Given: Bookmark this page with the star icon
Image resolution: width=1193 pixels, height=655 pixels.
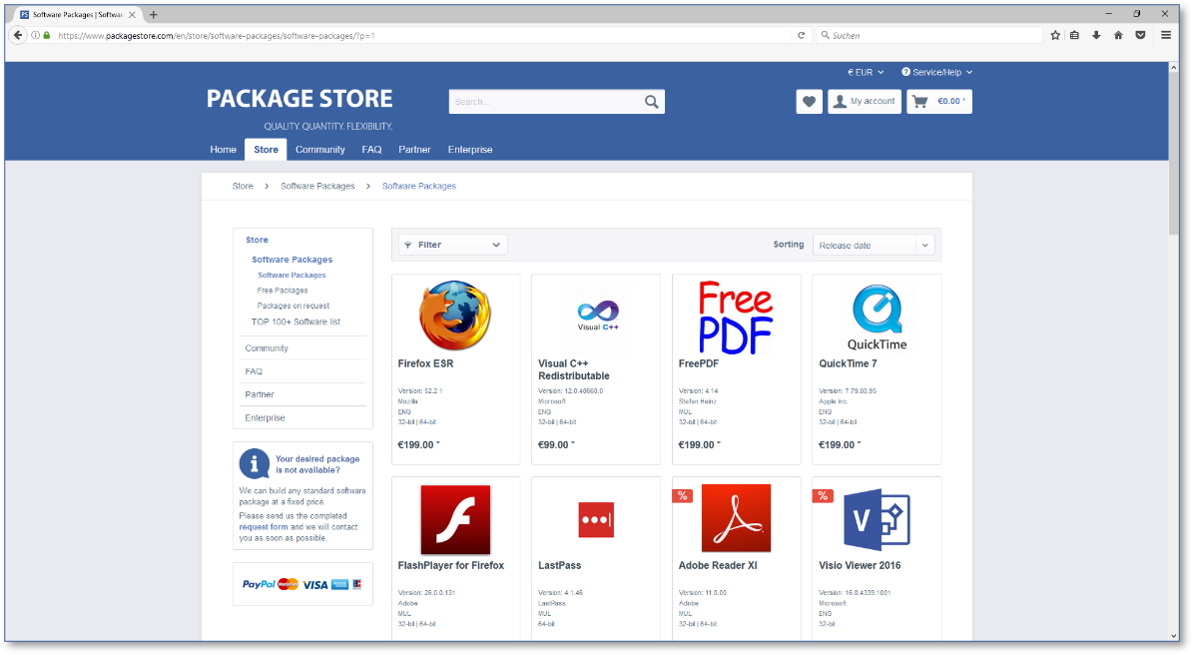Looking at the screenshot, I should tap(1055, 35).
